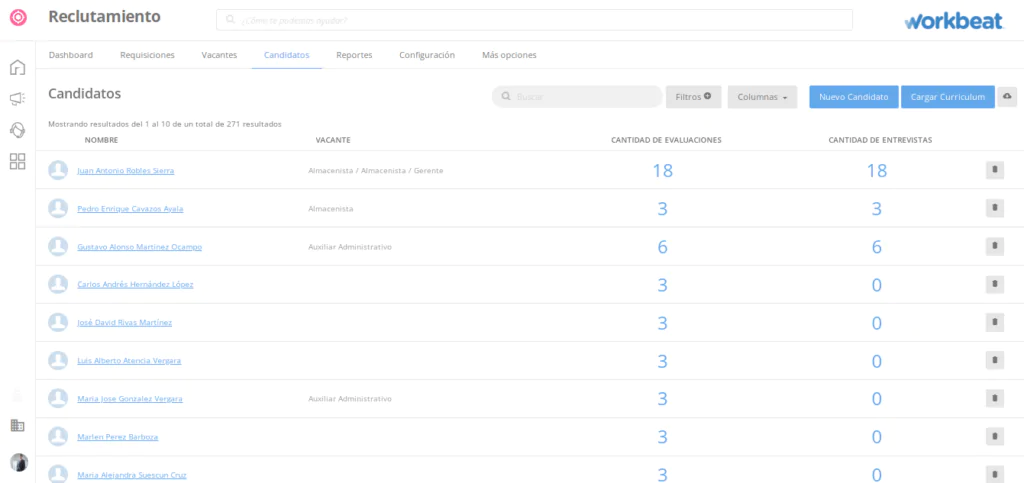Click the cloud download icon button
This screenshot has height=483, width=1024.
pos(1007,96)
